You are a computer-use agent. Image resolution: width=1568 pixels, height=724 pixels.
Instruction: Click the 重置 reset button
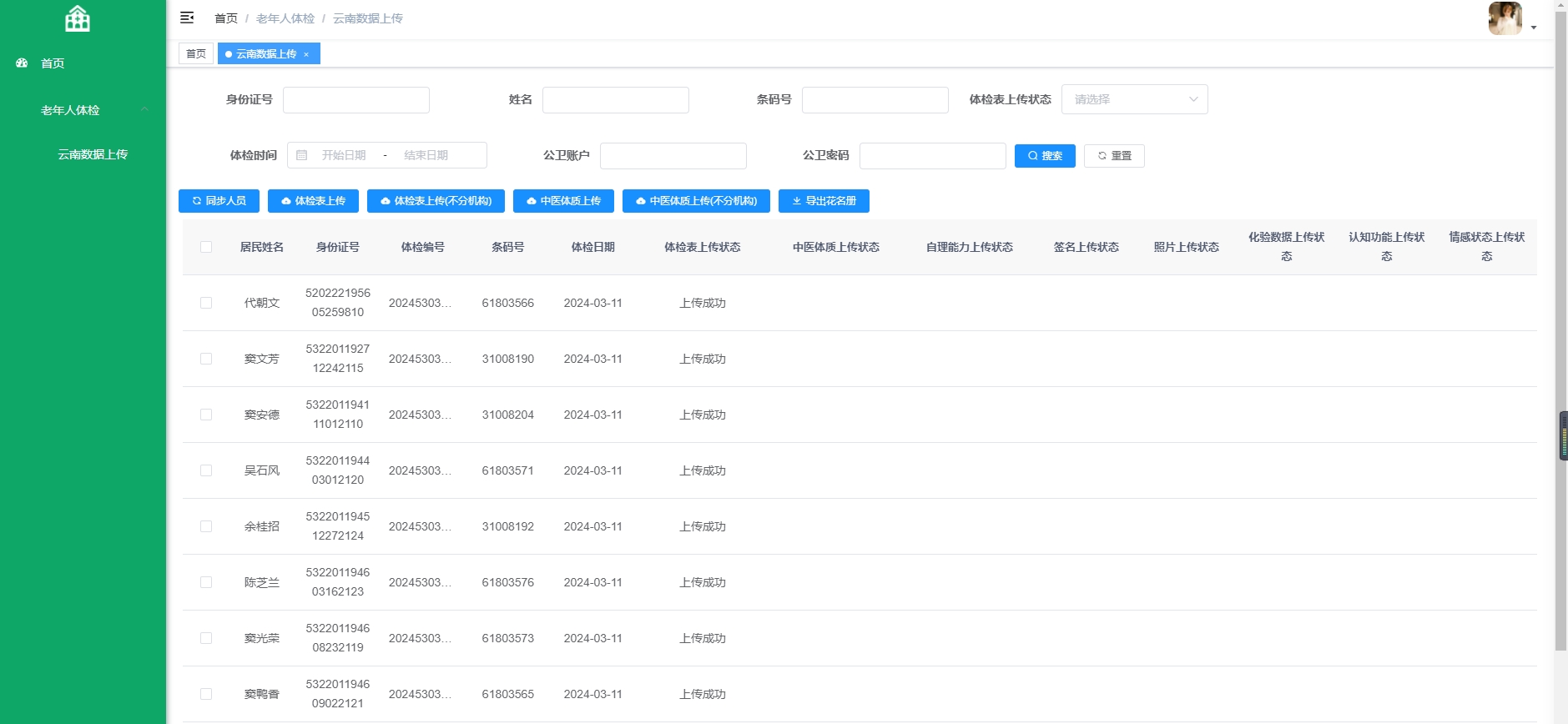(1114, 156)
